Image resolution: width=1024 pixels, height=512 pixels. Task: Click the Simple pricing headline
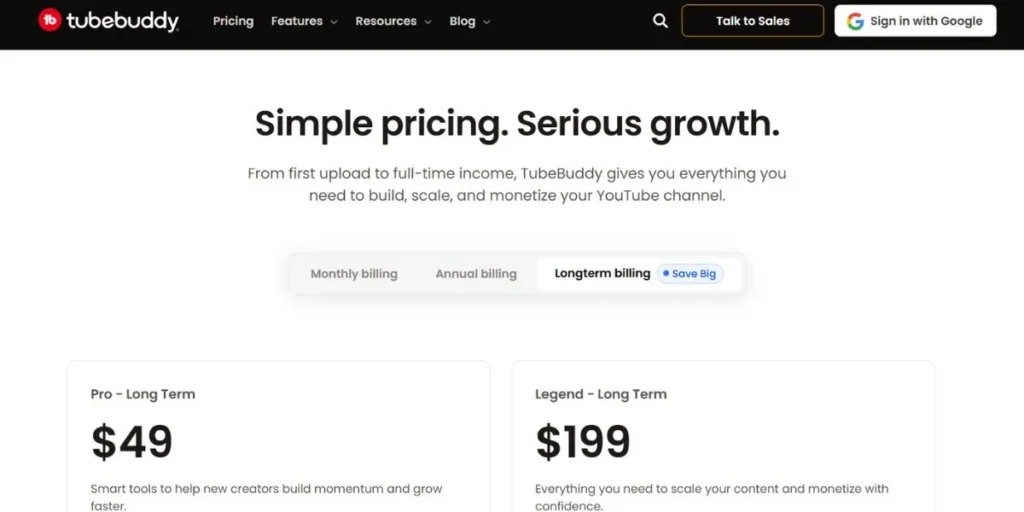tap(517, 124)
